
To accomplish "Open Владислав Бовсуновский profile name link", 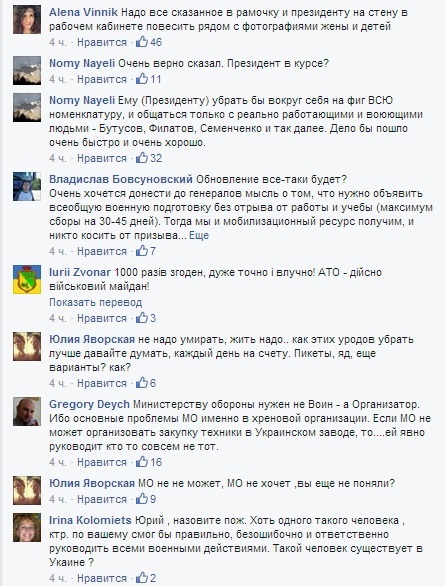I will tap(121, 179).
